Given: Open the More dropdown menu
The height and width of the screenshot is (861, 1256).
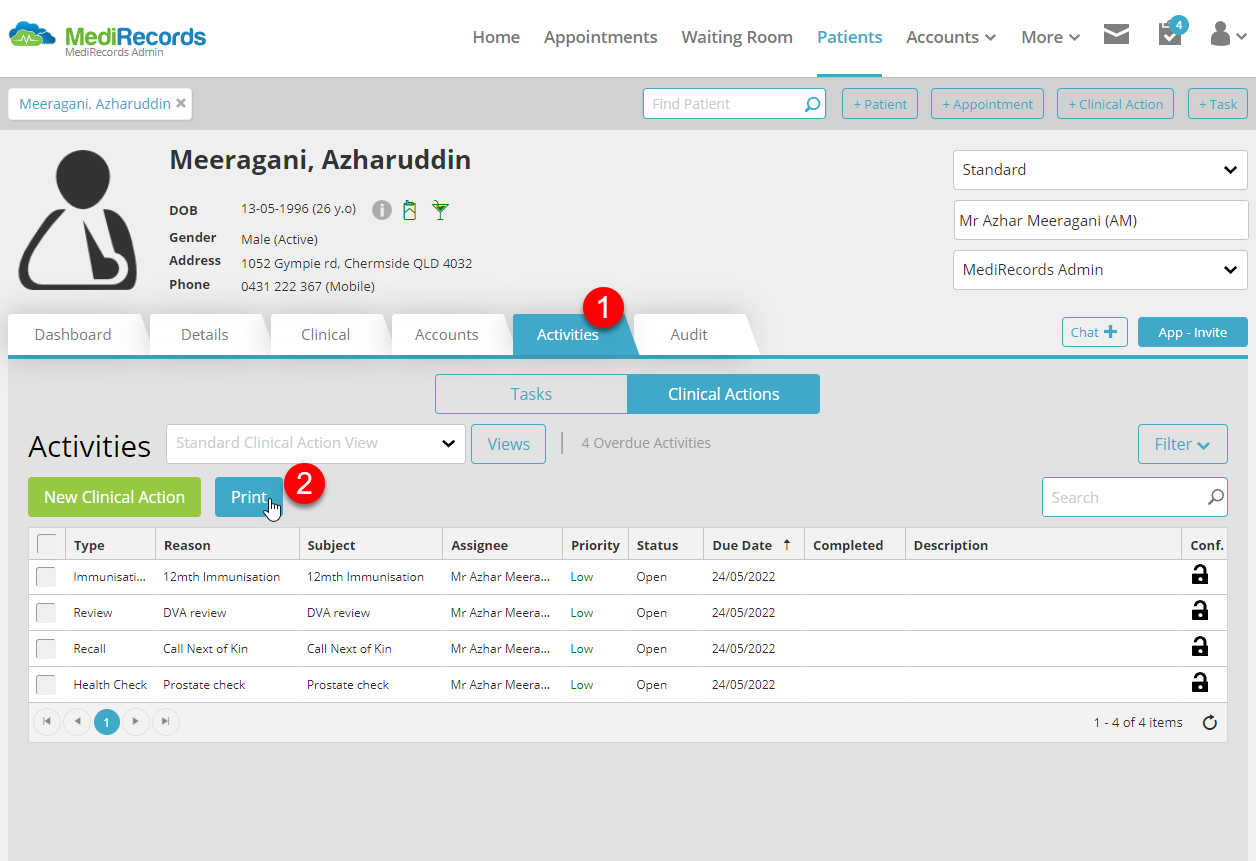Looking at the screenshot, I should 1050,37.
